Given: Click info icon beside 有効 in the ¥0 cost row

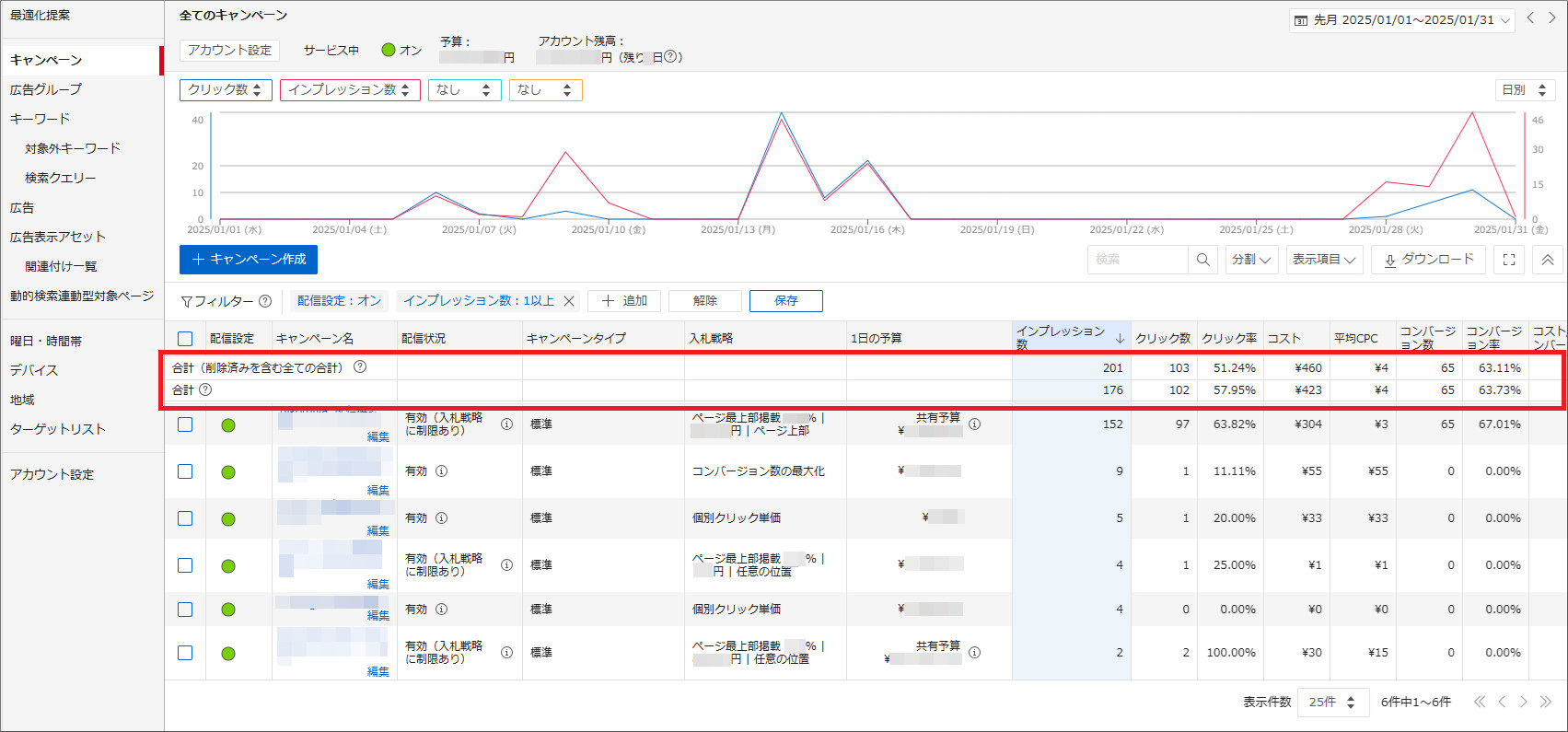Looking at the screenshot, I should 441,610.
